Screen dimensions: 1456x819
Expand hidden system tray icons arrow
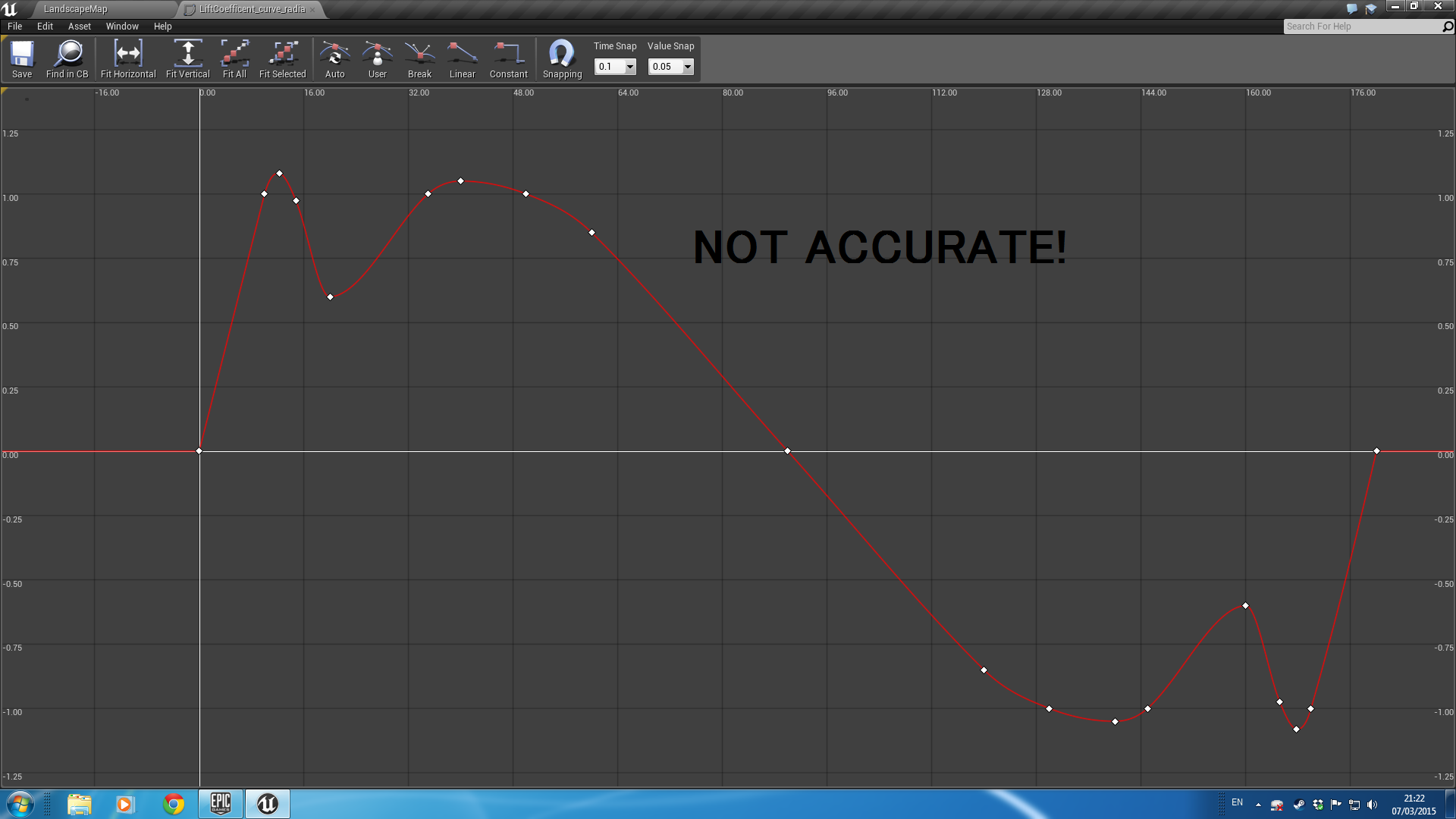pos(1258,805)
